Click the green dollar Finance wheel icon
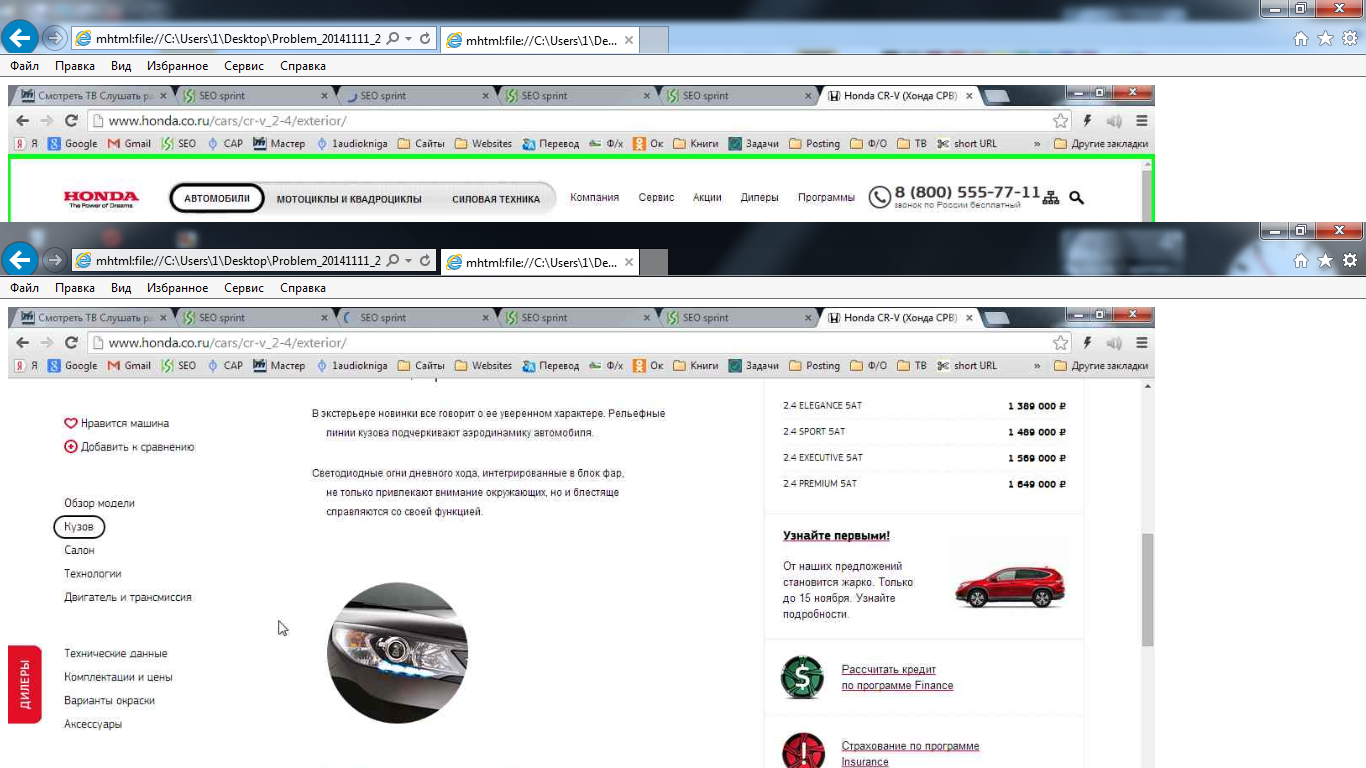 click(x=802, y=677)
